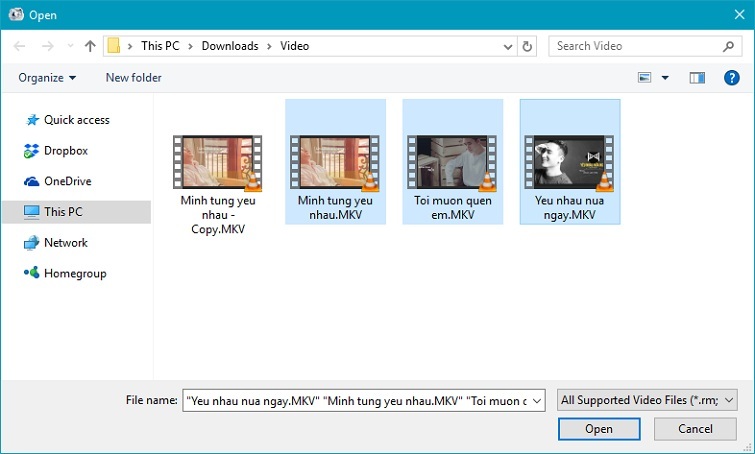
Task: Open the recent locations dropdown arrow
Action: click(x=70, y=46)
